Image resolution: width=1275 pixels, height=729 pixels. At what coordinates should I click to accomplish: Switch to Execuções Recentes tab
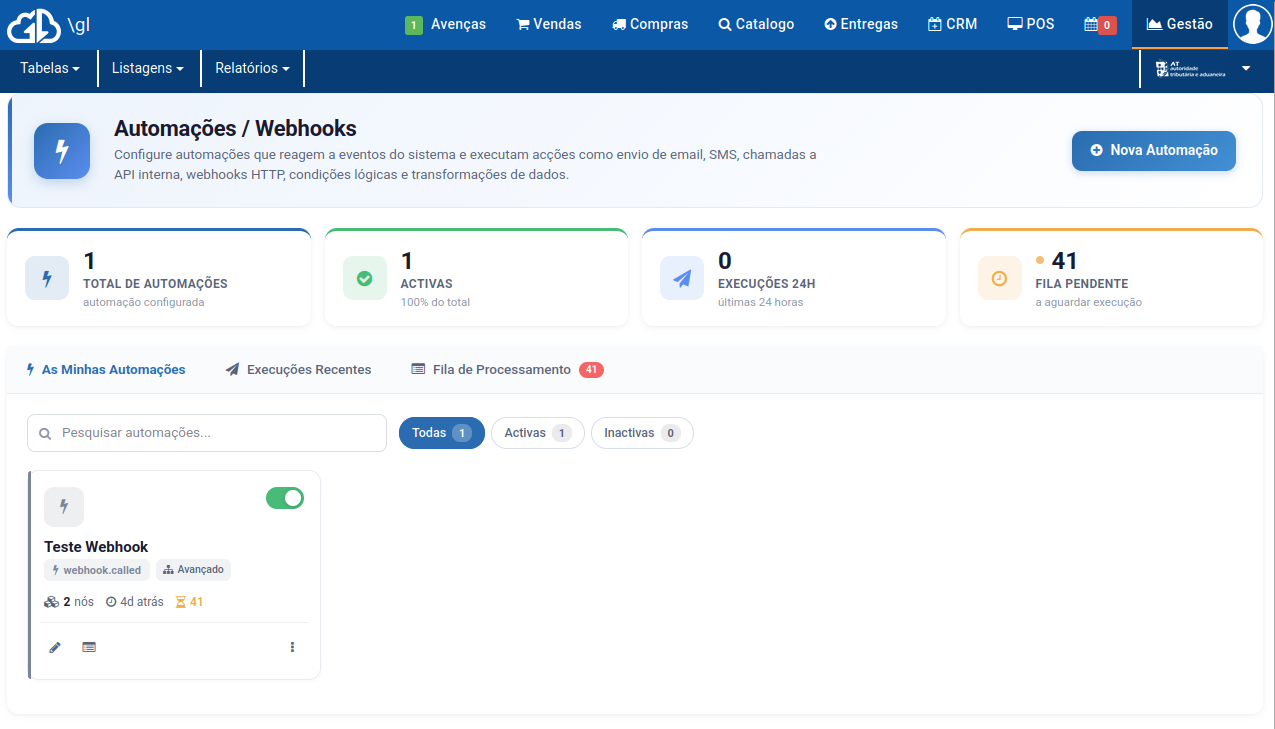(x=298, y=369)
